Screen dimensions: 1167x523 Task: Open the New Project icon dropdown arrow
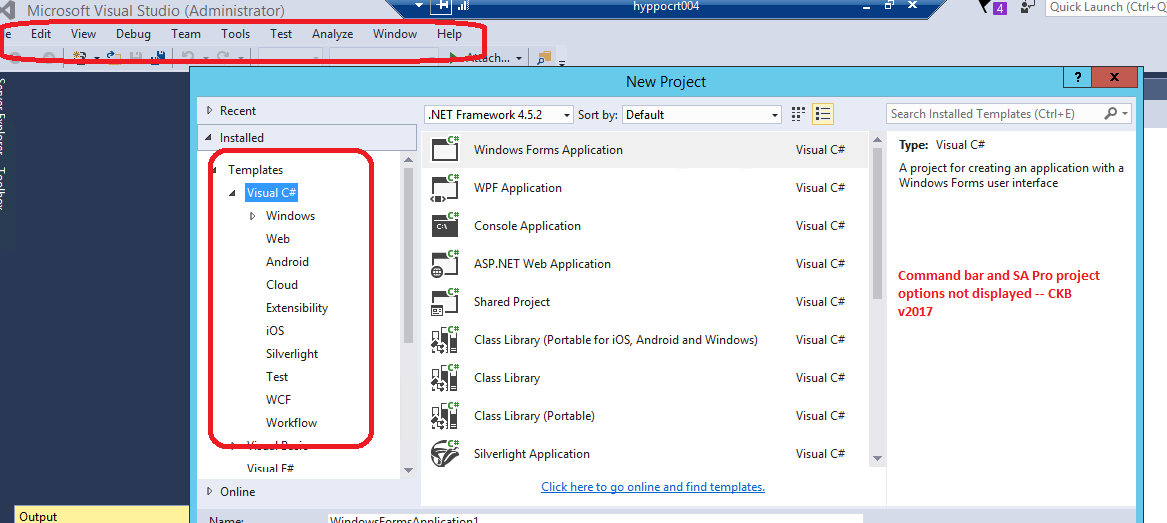click(97, 58)
